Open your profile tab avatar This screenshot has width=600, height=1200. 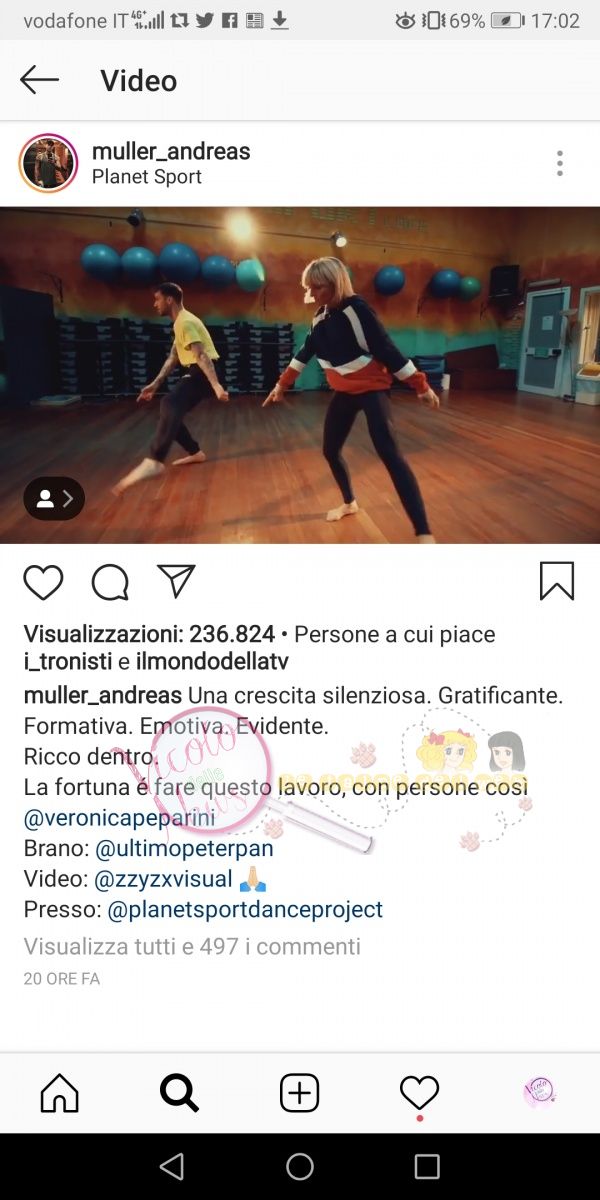pyautogui.click(x=539, y=1092)
